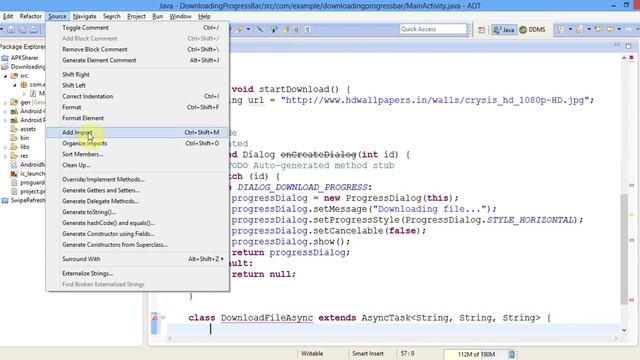
Task: Click the Save icon in toolbar
Action: click(11, 29)
